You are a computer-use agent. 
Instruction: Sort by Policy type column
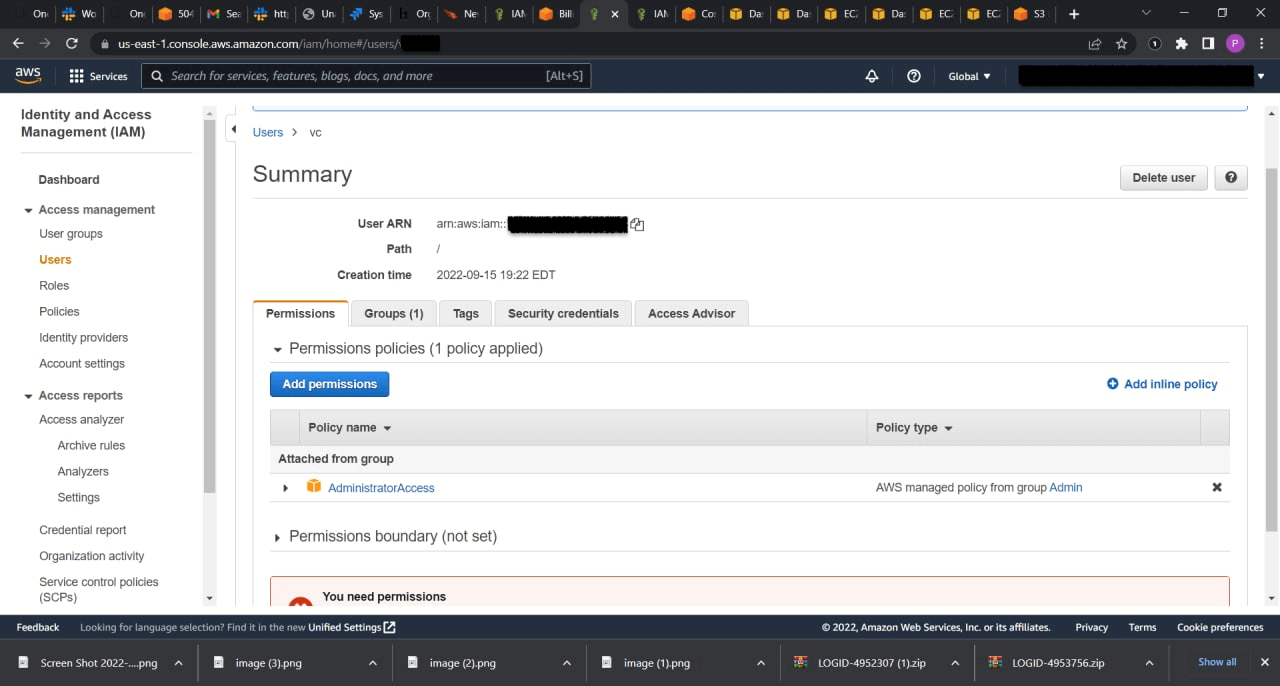pyautogui.click(x=914, y=428)
